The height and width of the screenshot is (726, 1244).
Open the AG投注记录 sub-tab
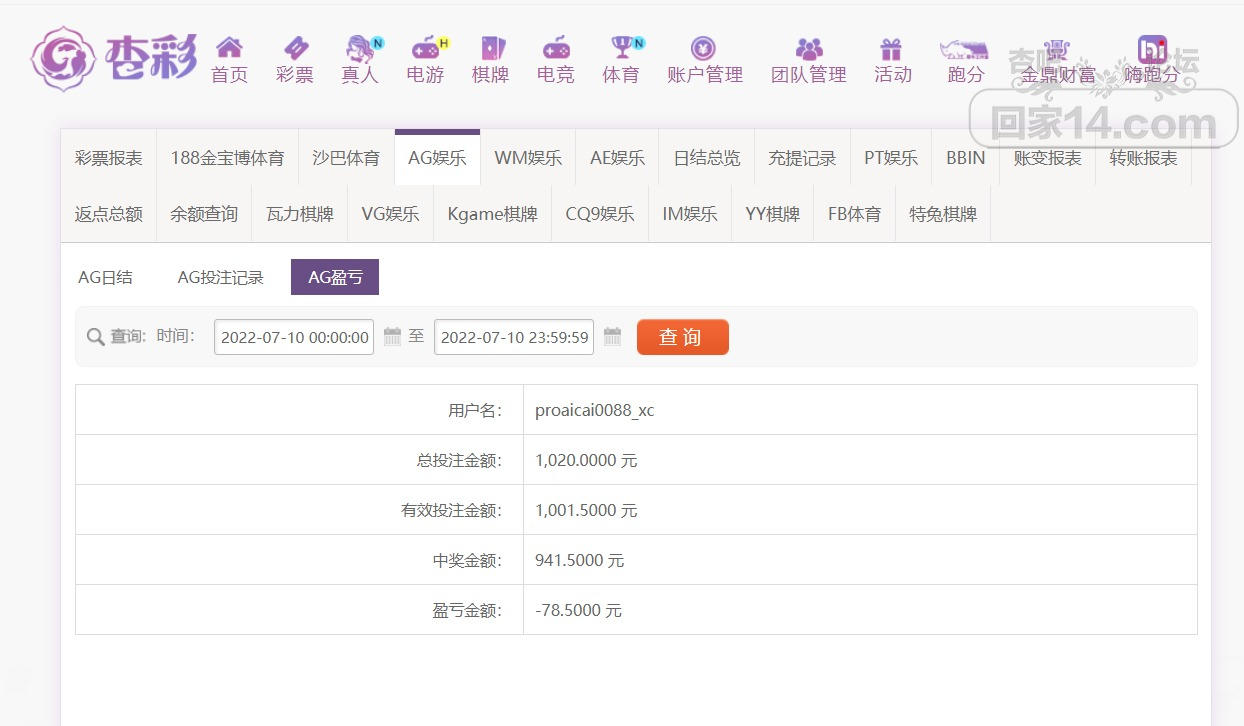tap(220, 278)
